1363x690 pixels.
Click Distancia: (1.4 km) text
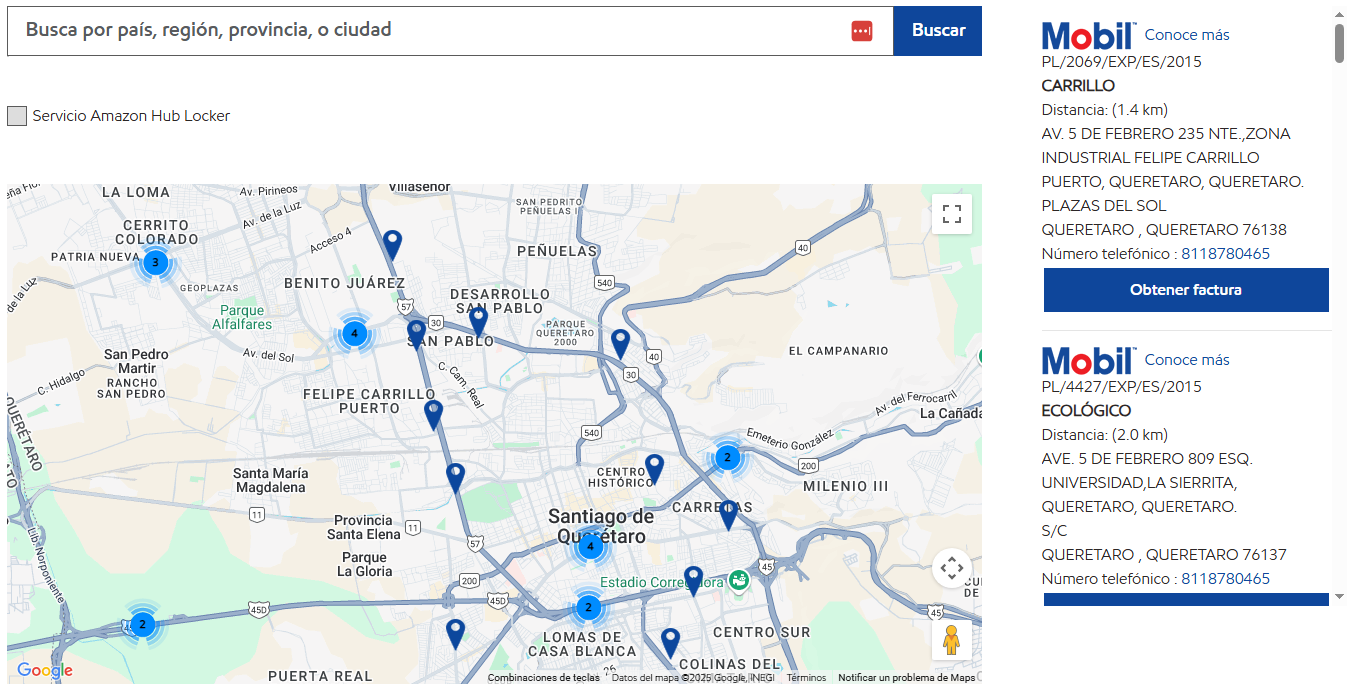[x=1105, y=110]
